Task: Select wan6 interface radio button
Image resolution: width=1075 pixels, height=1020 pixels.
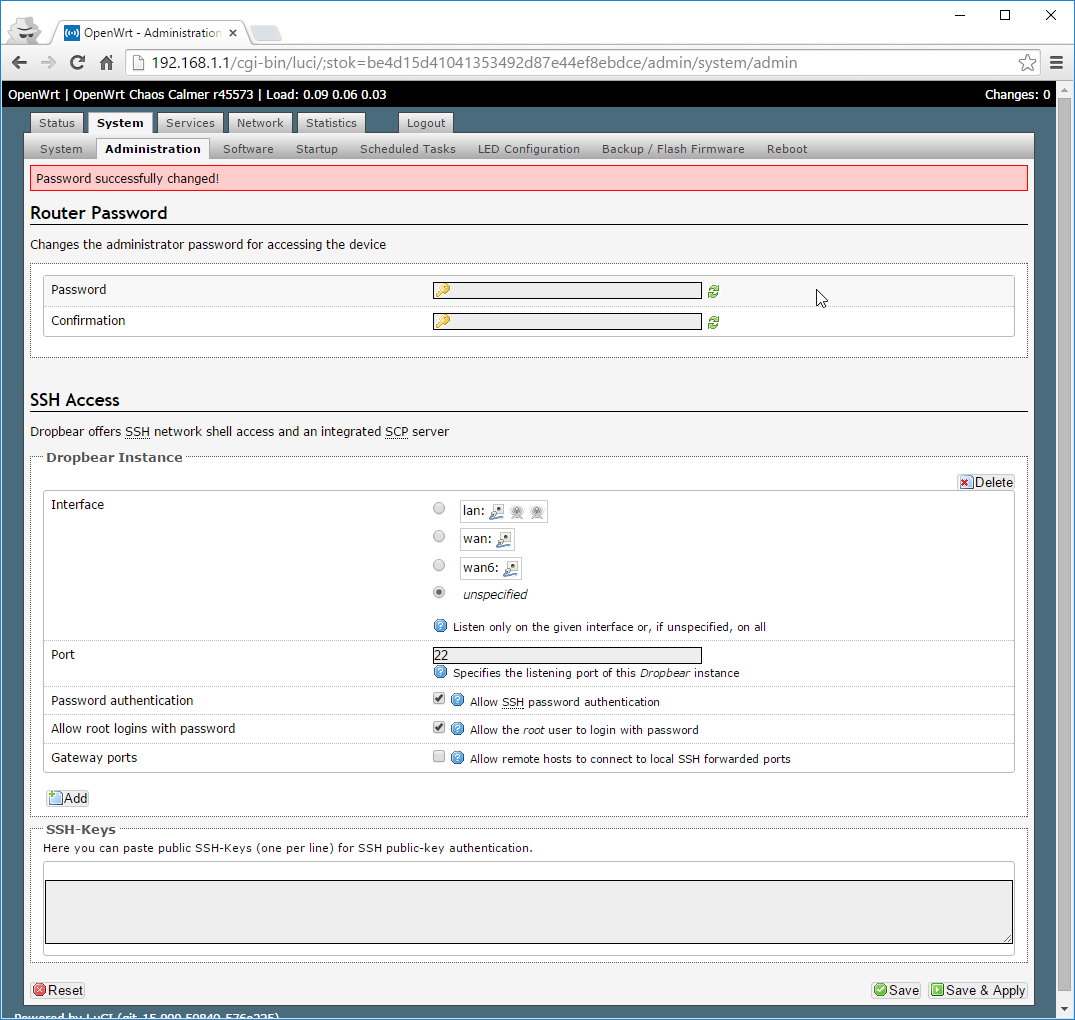Action: point(439,565)
